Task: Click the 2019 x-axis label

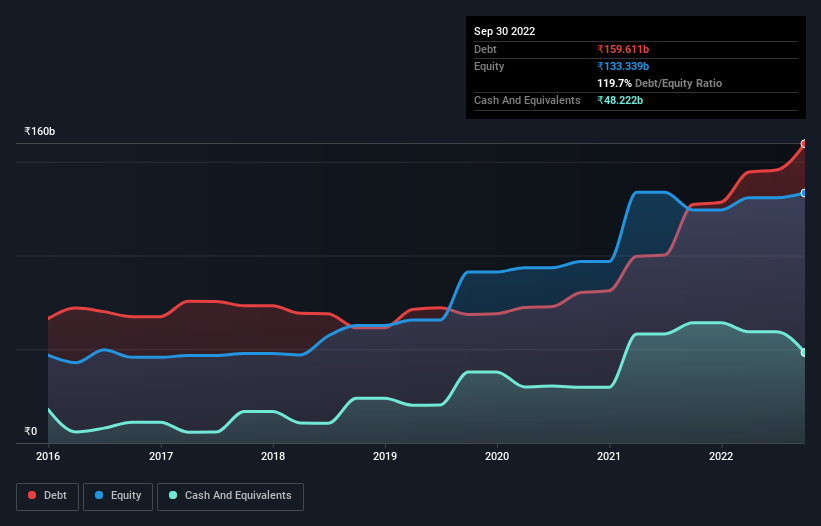Action: coord(385,456)
